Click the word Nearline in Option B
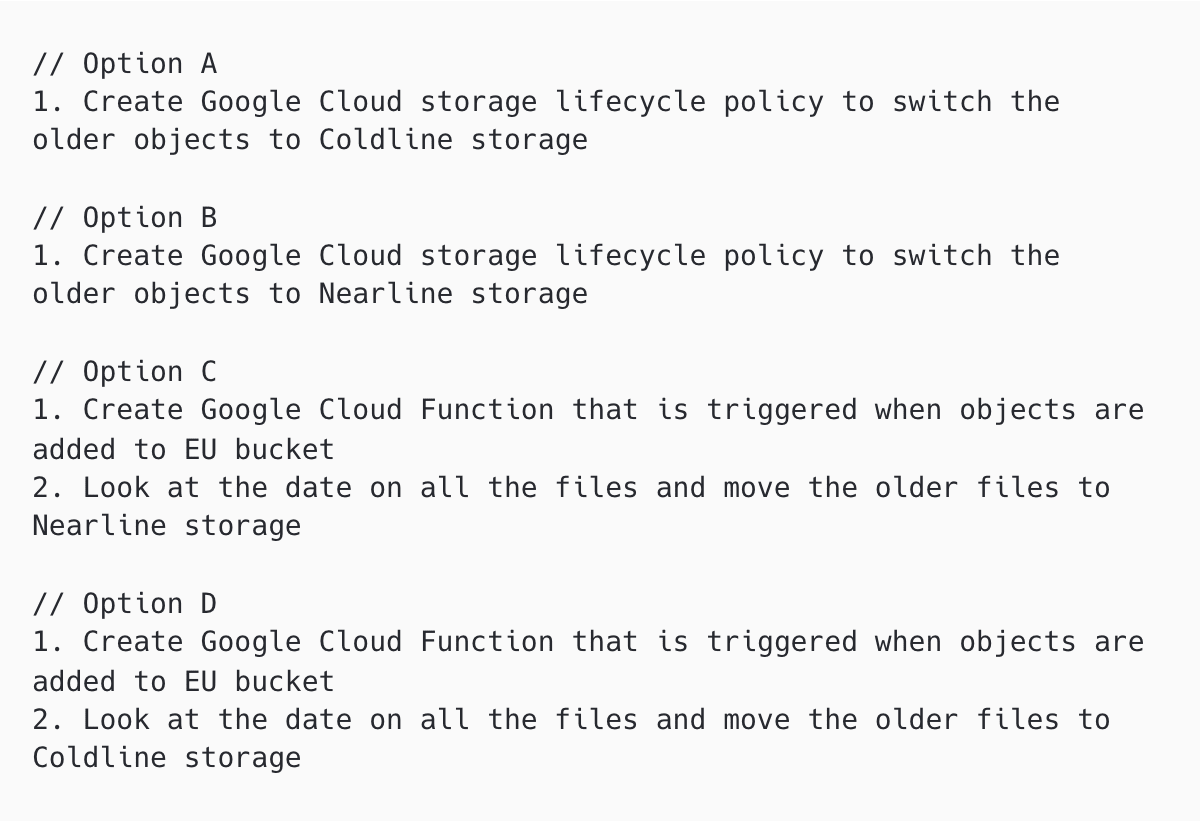 pyautogui.click(x=386, y=294)
